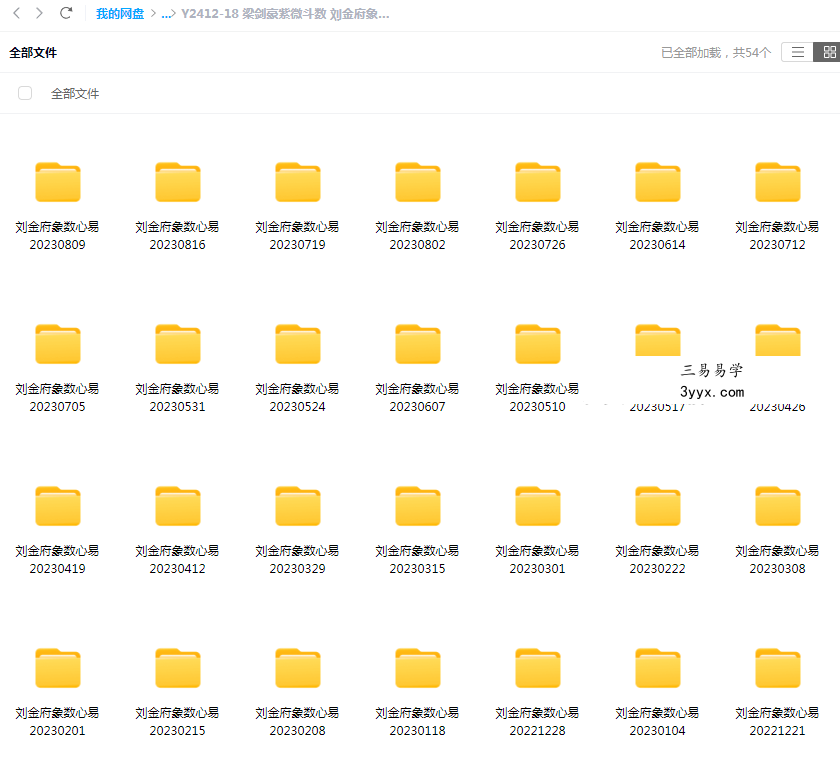Expand the ... breadcrumb path
Image resolution: width=840 pixels, height=760 pixels.
tap(167, 14)
